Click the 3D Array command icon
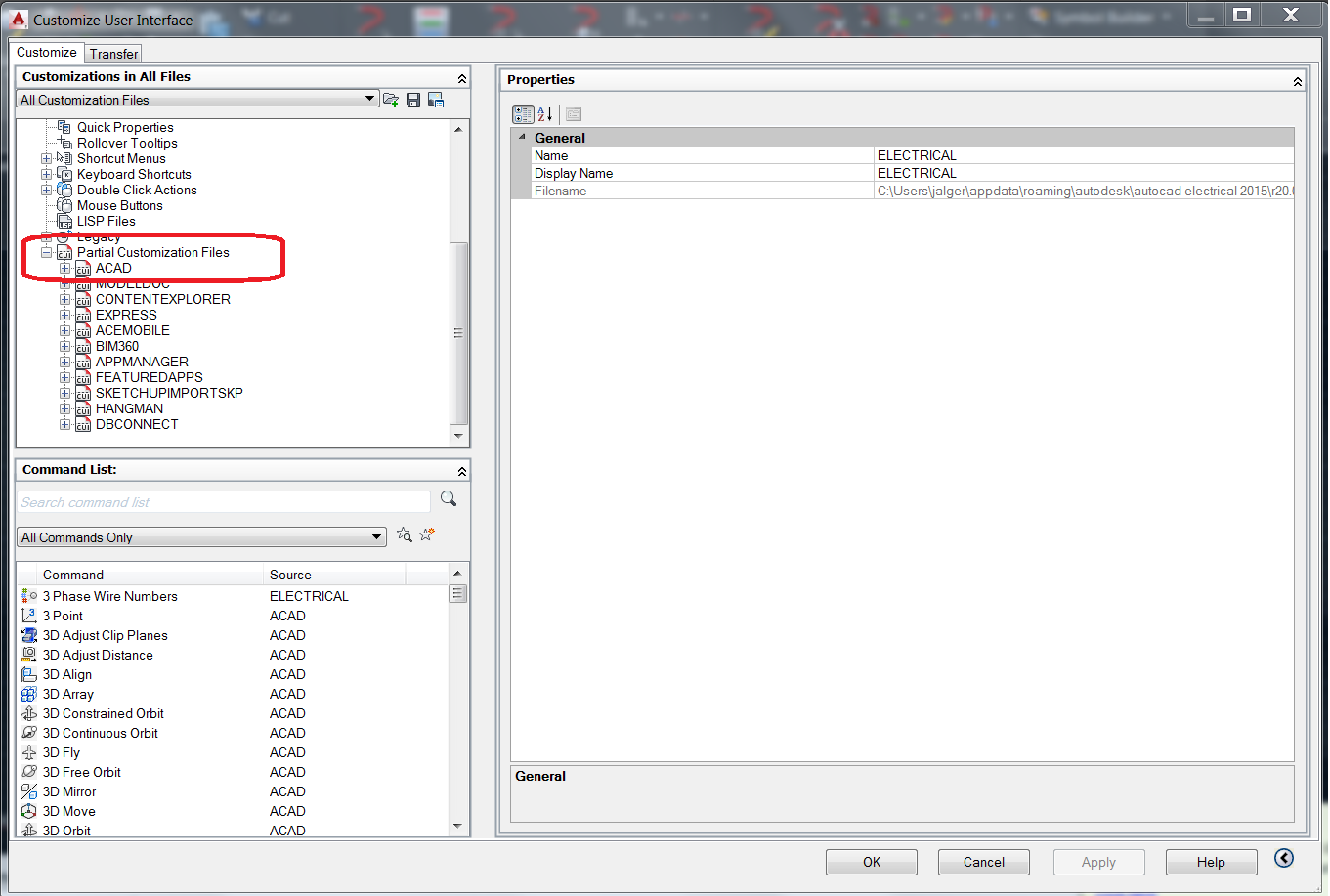Image resolution: width=1330 pixels, height=896 pixels. (x=29, y=694)
